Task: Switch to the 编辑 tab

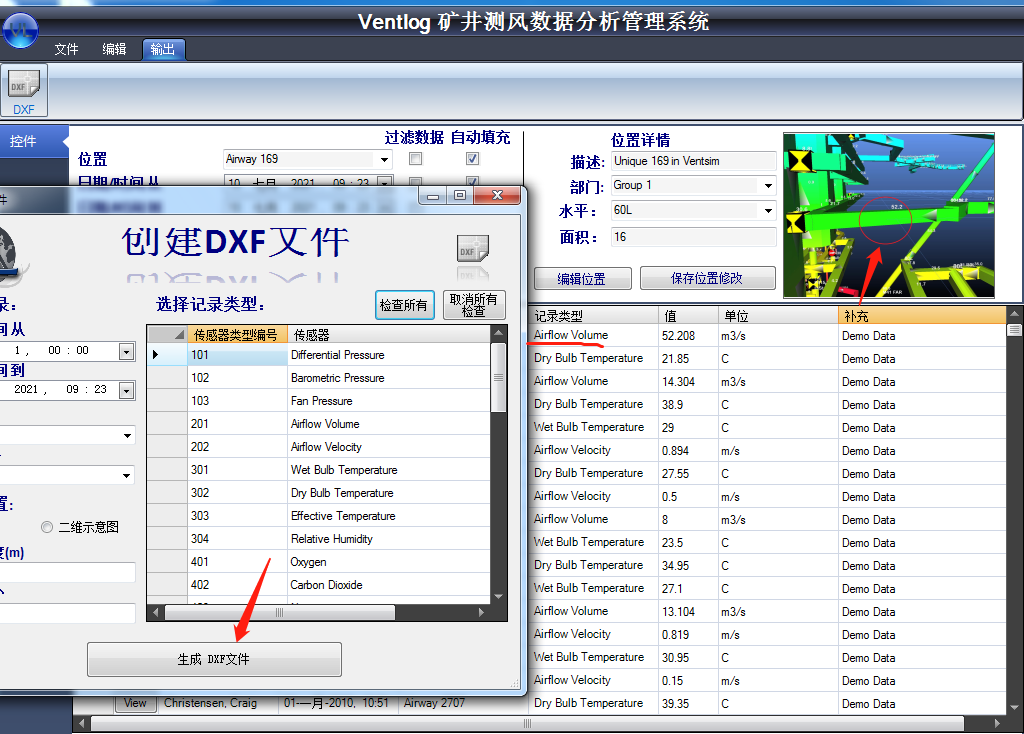Action: coord(114,49)
